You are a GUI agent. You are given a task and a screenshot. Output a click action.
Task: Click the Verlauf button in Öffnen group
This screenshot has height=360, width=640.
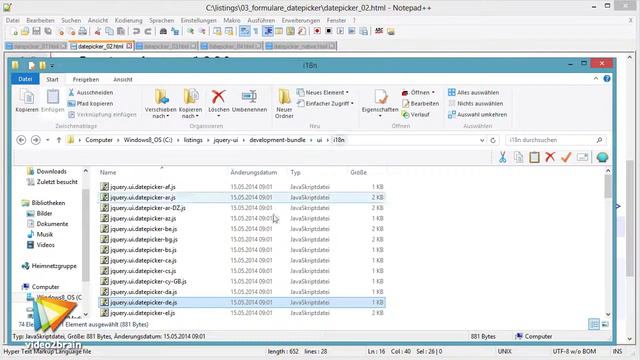[x=416, y=114]
